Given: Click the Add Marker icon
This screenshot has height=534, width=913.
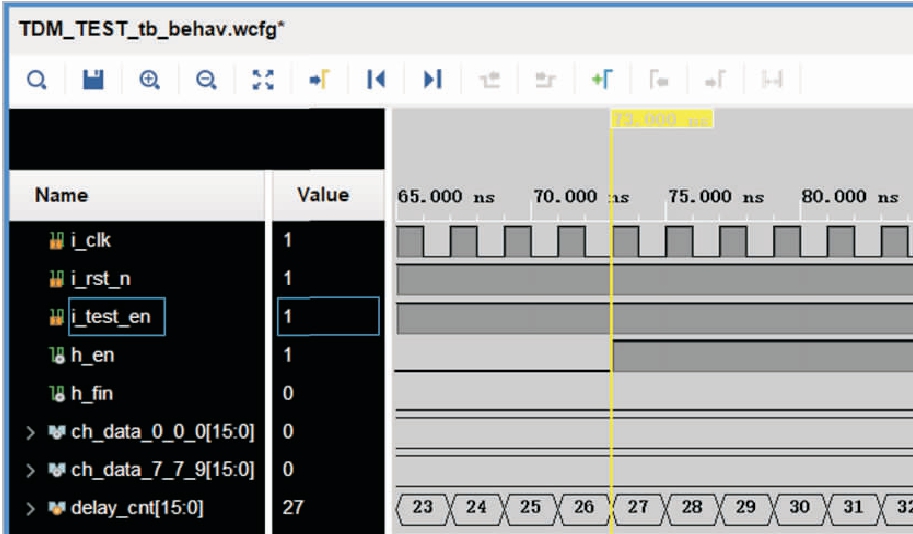Looking at the screenshot, I should (602, 79).
